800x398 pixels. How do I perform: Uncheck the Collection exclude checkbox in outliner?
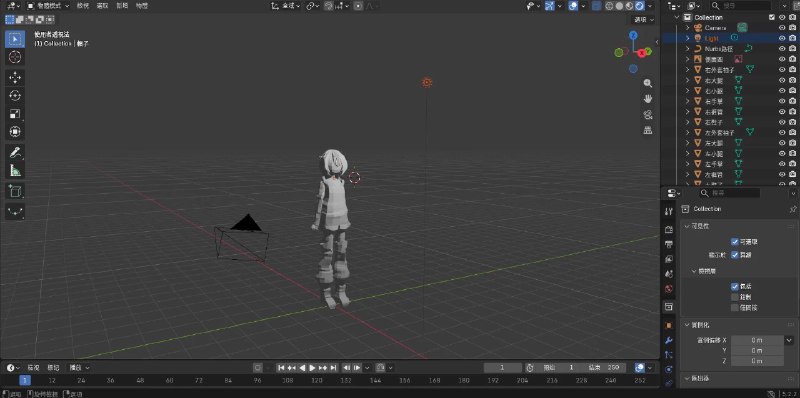pyautogui.click(x=772, y=17)
